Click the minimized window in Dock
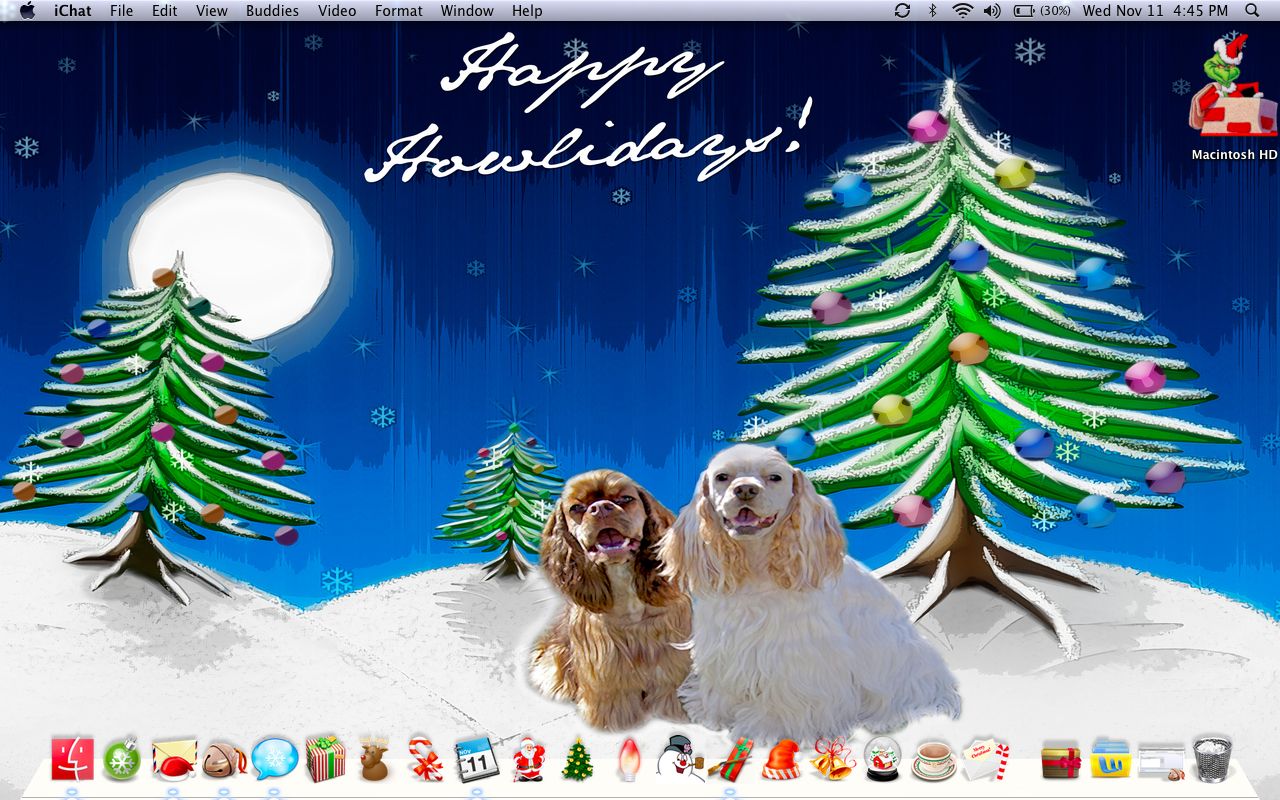 (1160, 762)
